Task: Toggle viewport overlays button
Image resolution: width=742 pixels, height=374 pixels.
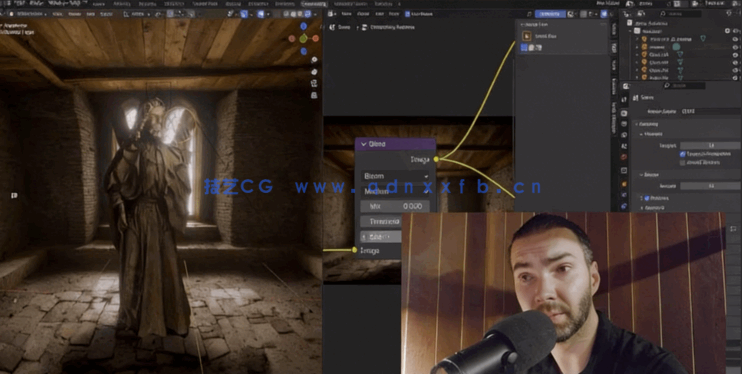Action: pos(261,14)
